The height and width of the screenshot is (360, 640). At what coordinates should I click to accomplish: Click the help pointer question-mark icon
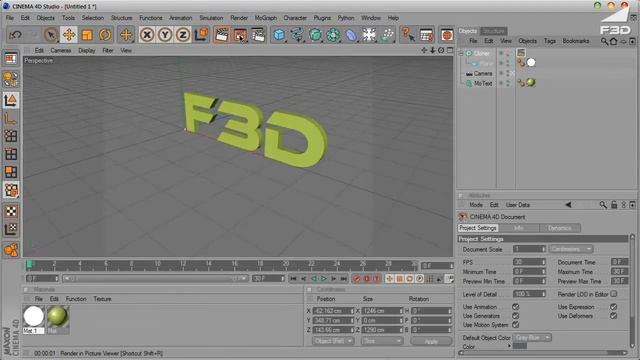(408, 35)
